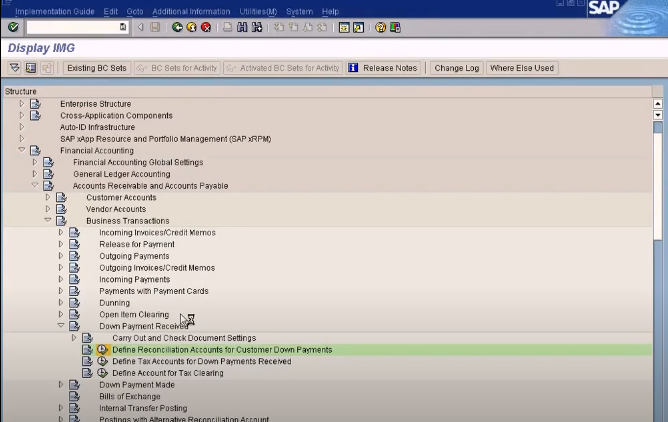Open documentation icon for Customer Accounts
Image resolution: width=668 pixels, height=422 pixels.
coord(62,197)
